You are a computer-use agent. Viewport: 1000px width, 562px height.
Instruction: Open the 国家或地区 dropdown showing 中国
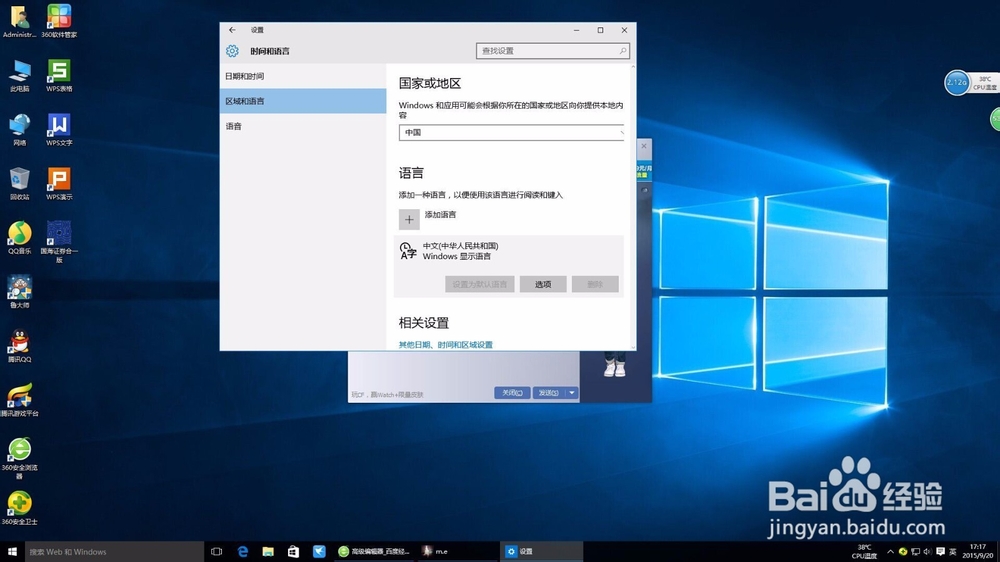[x=511, y=133]
